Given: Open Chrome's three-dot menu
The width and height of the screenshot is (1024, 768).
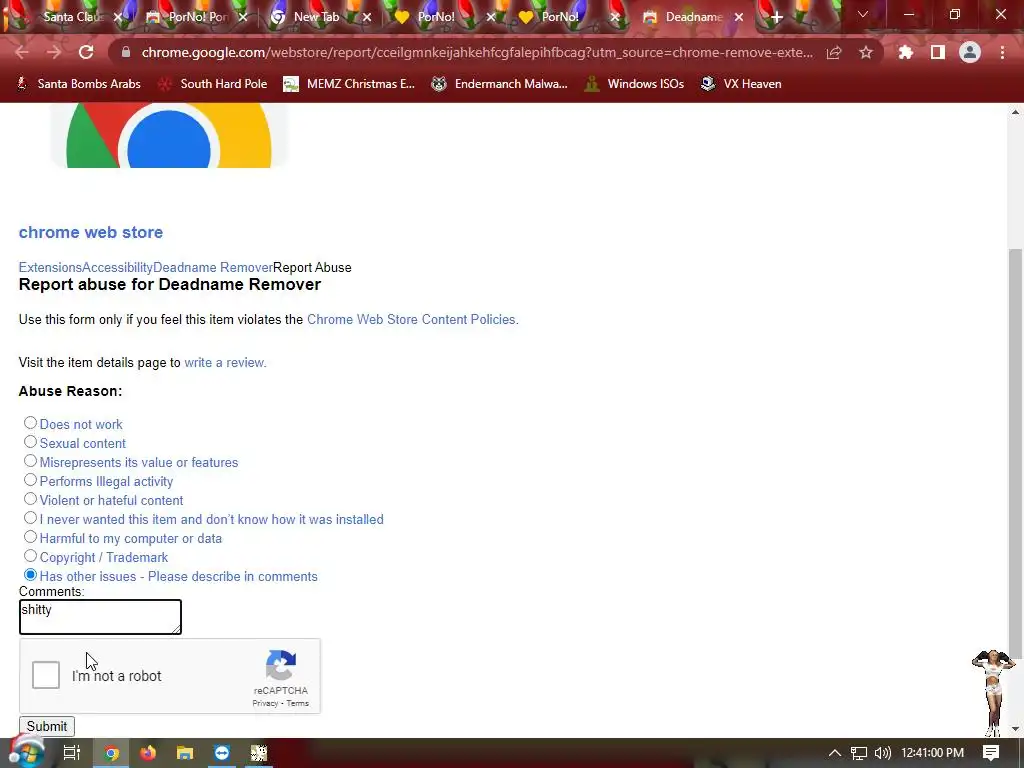Looking at the screenshot, I should point(1002,52).
